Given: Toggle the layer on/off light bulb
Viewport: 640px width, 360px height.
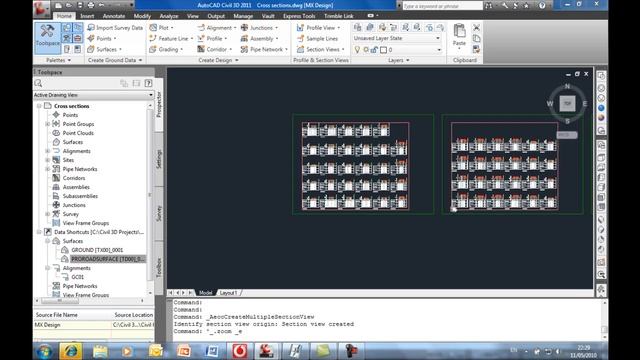Looking at the screenshot, I should [x=358, y=49].
